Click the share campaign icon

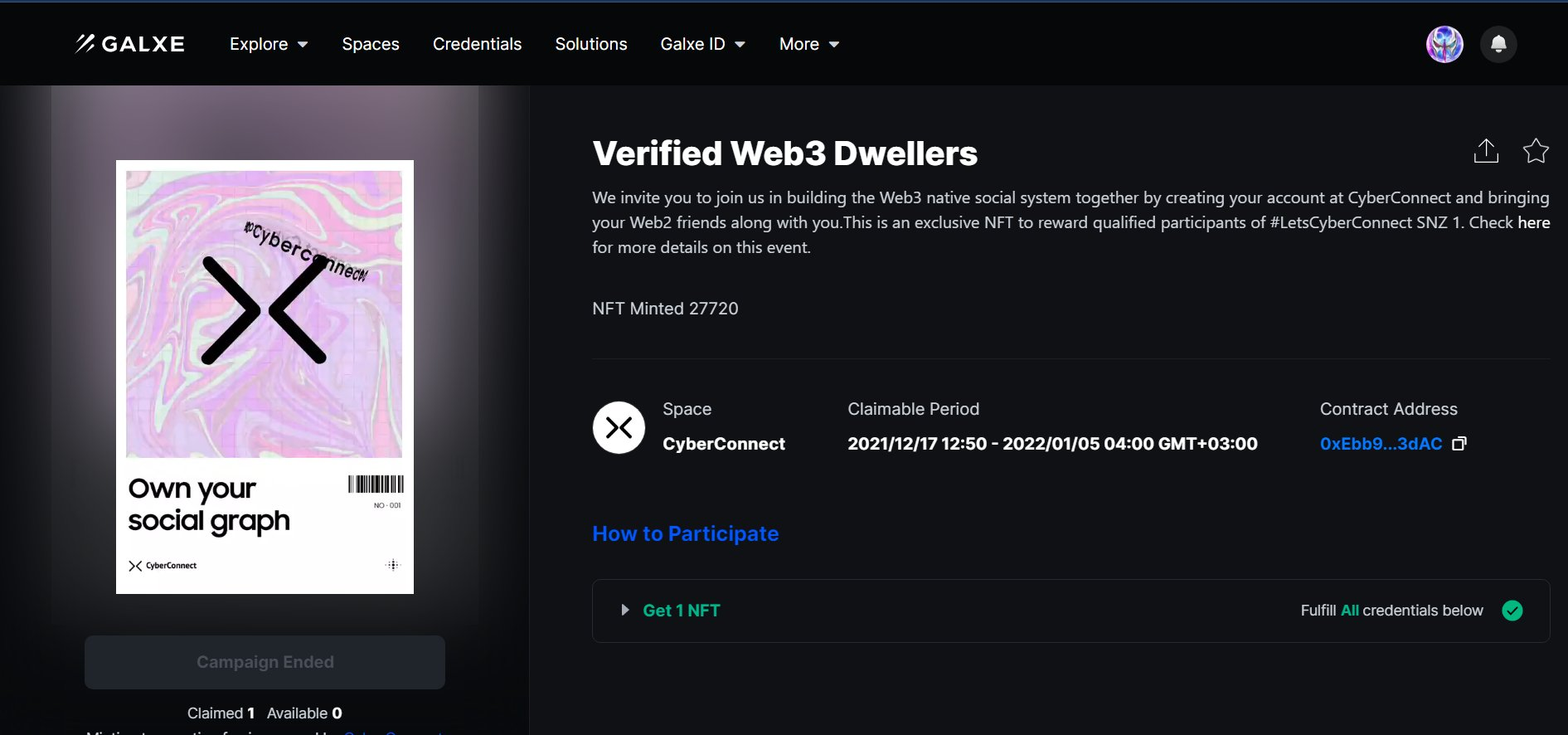[1486, 151]
